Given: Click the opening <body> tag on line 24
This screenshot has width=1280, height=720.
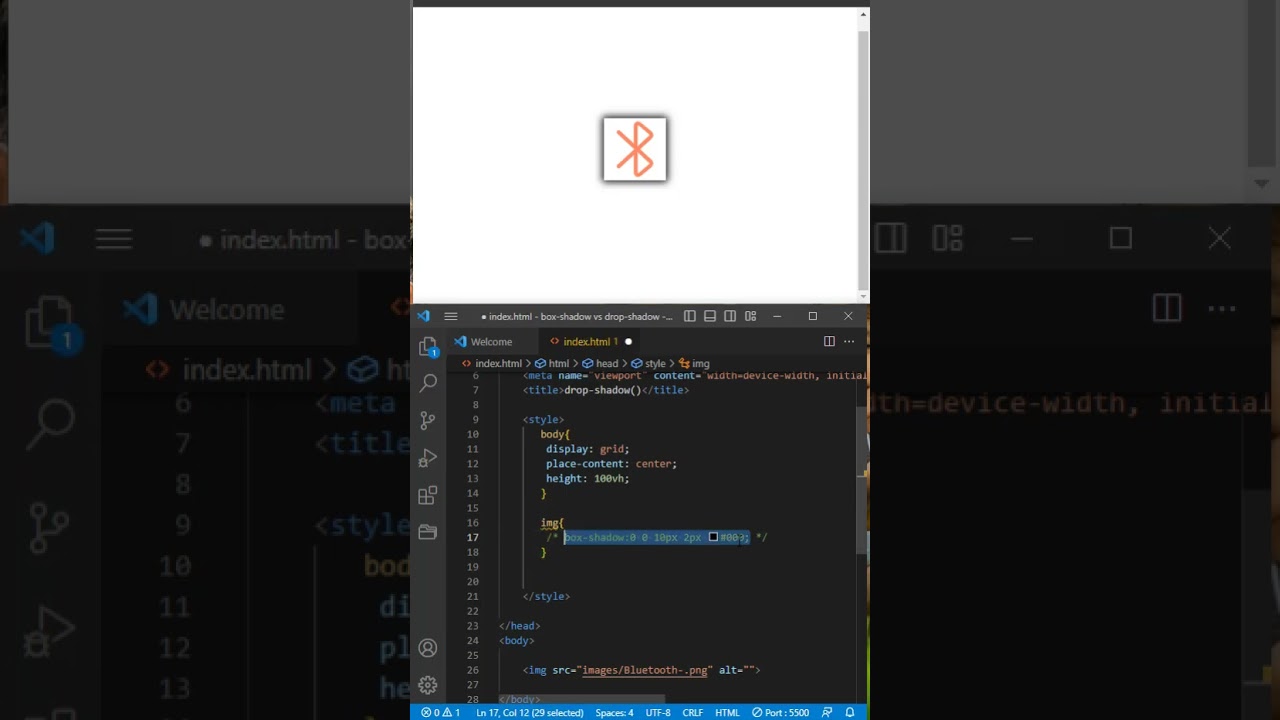Looking at the screenshot, I should [517, 641].
